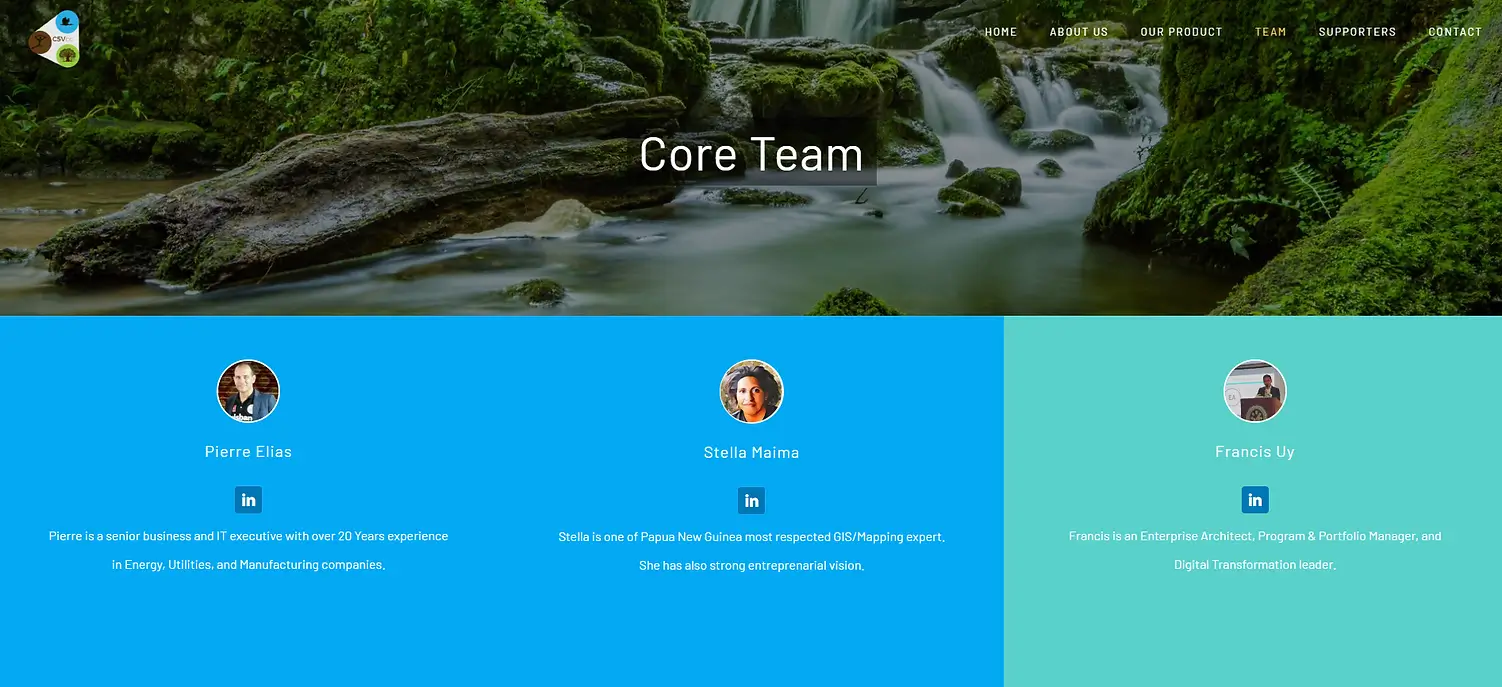Open the Supporters page
The image size is (1502, 687).
pyautogui.click(x=1356, y=32)
